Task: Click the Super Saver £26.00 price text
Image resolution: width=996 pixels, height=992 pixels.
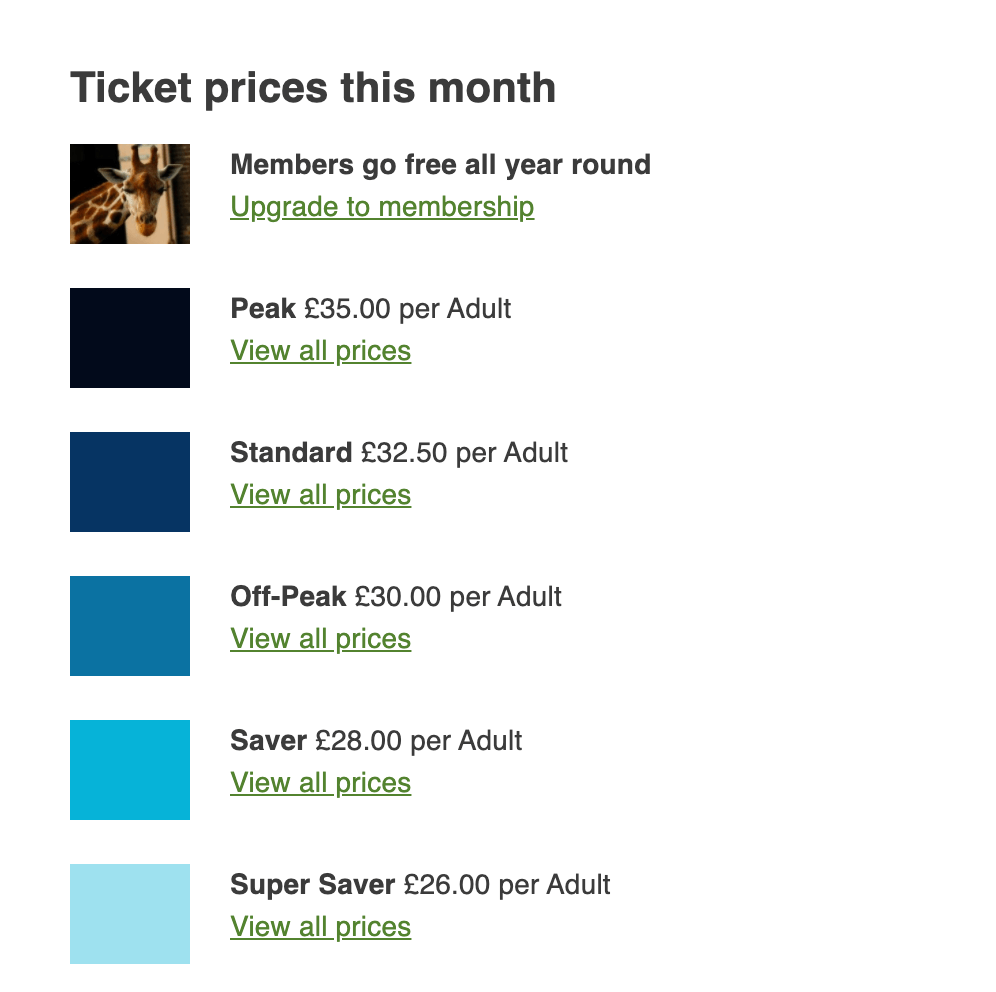Action: coord(447,885)
